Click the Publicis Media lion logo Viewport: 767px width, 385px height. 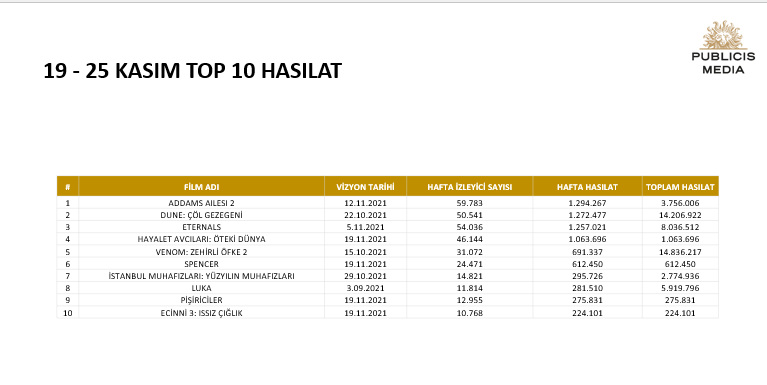pyautogui.click(x=723, y=47)
